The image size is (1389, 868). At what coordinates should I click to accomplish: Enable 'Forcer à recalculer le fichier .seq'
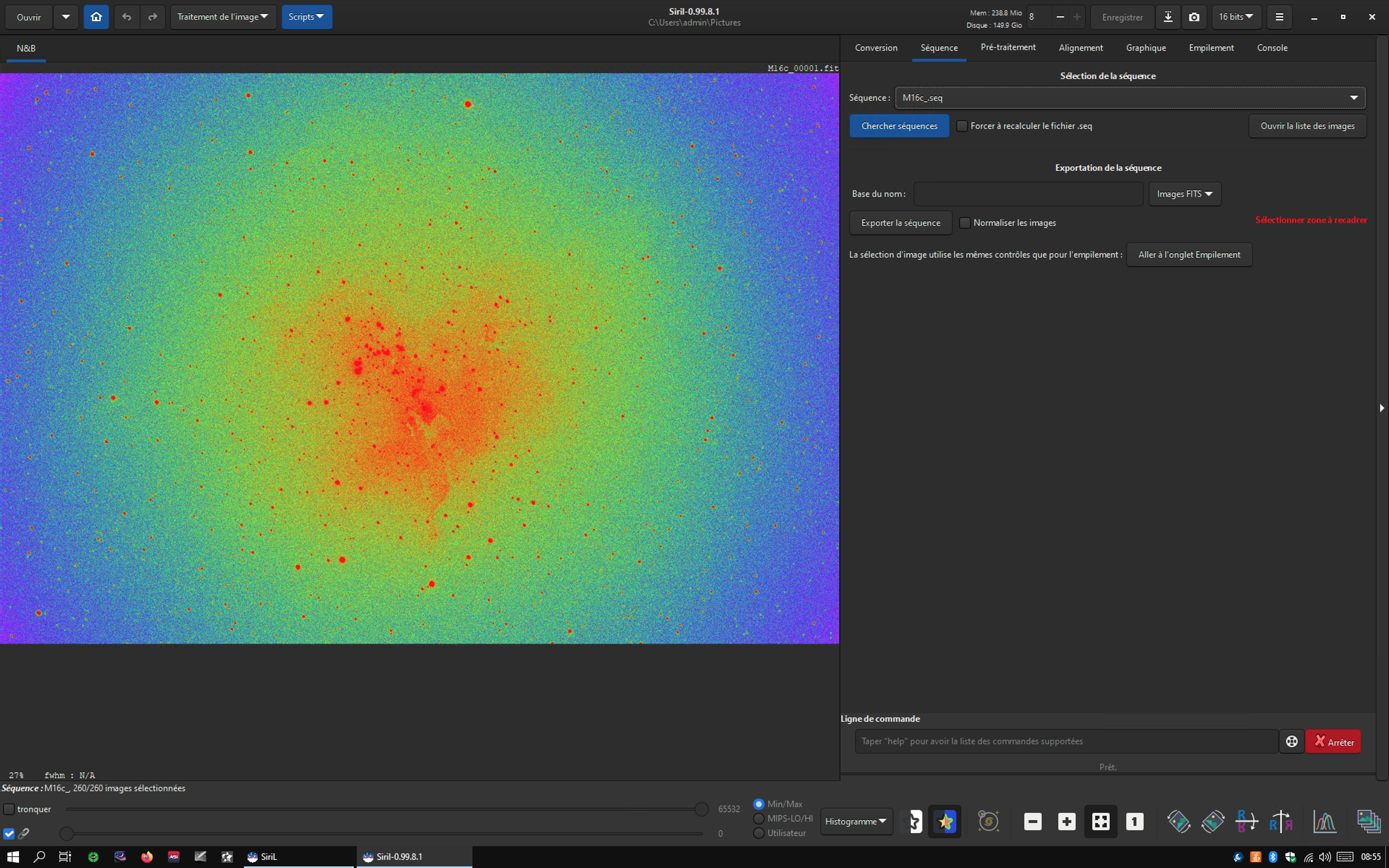pyautogui.click(x=963, y=126)
